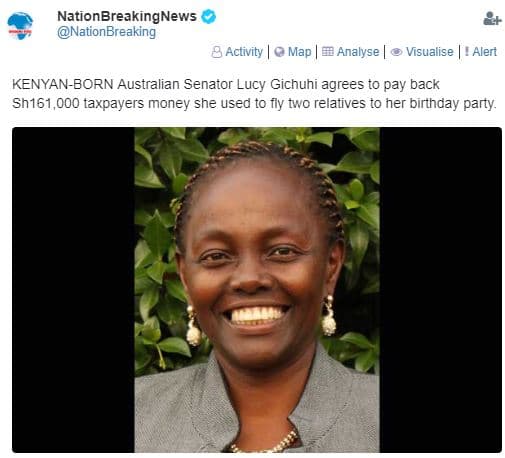Viewport: 505px width, 458px height.
Task: Follow account via add-user icon
Action: coord(492,18)
